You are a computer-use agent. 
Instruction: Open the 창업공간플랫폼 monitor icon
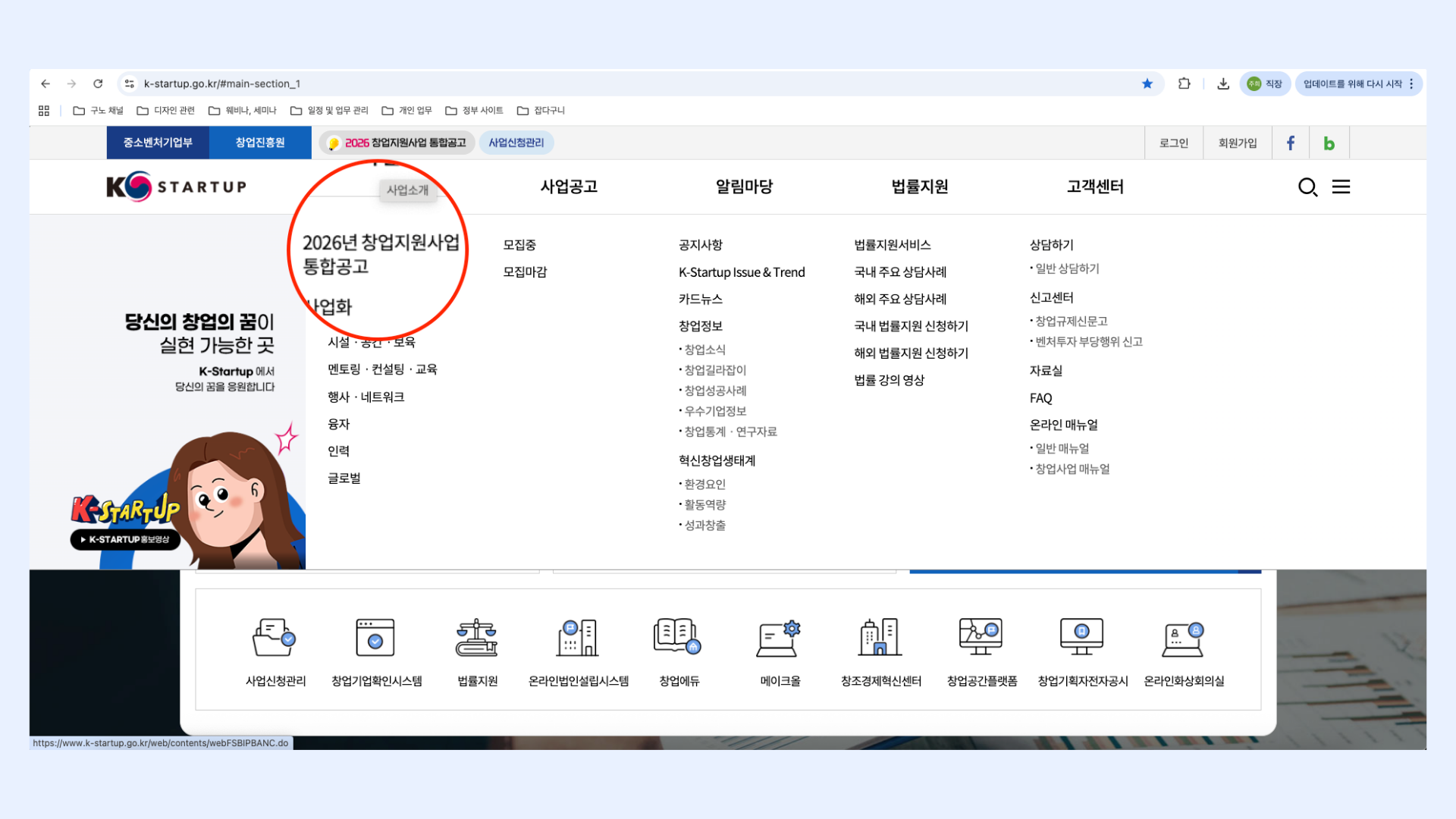pos(981,637)
